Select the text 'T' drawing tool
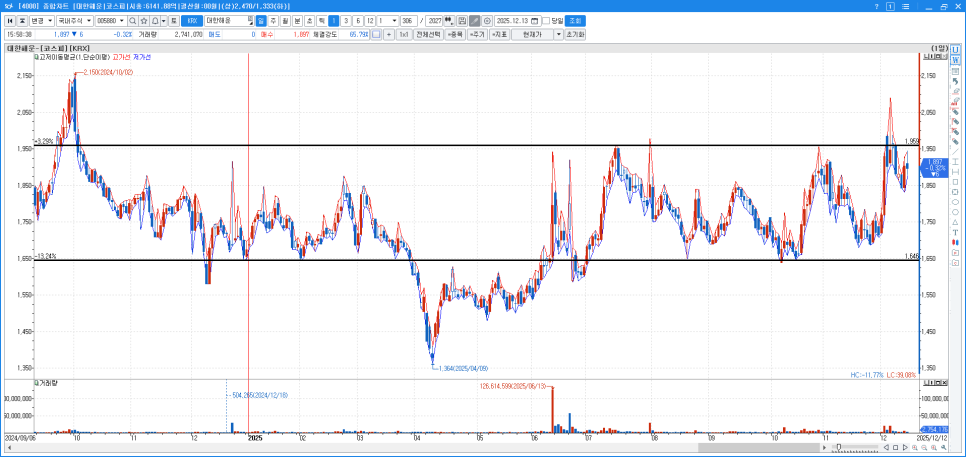 point(955,232)
